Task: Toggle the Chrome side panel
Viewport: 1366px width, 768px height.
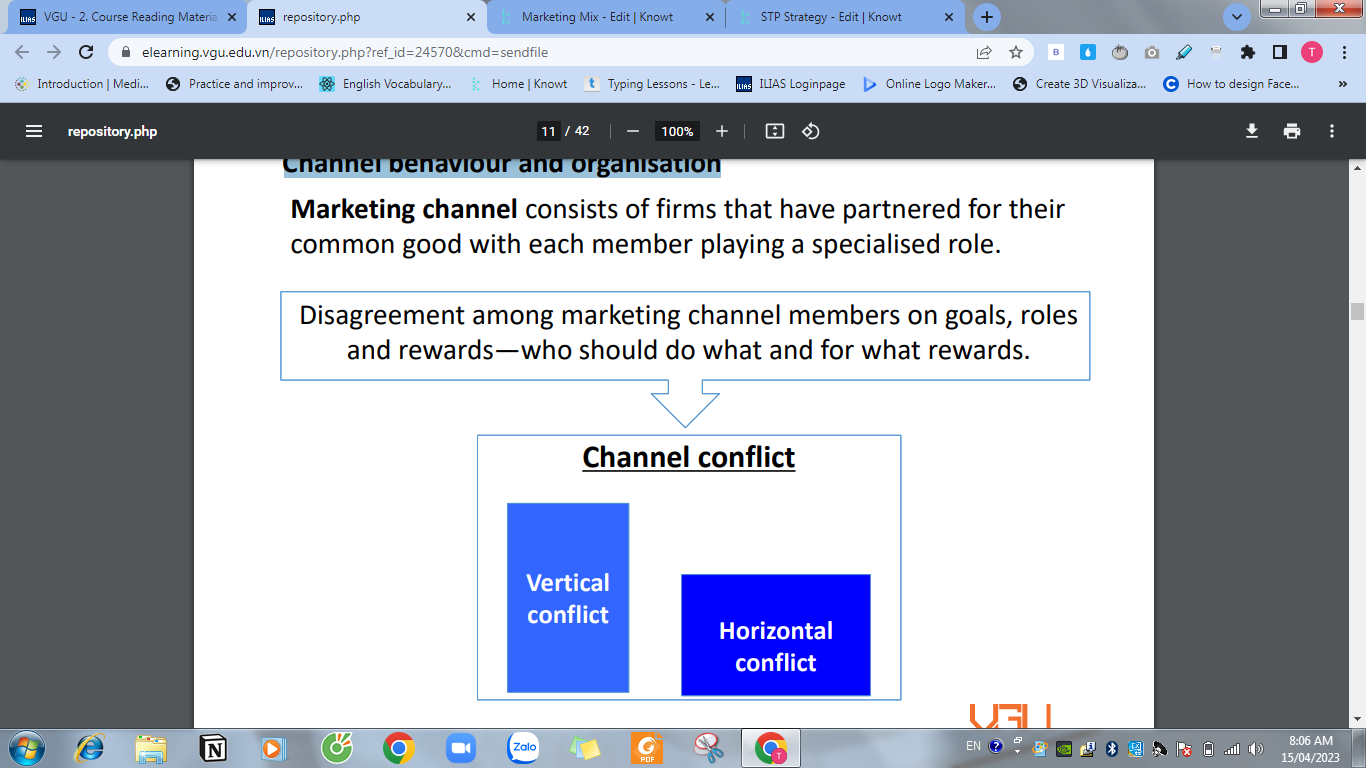Action: [x=1279, y=52]
